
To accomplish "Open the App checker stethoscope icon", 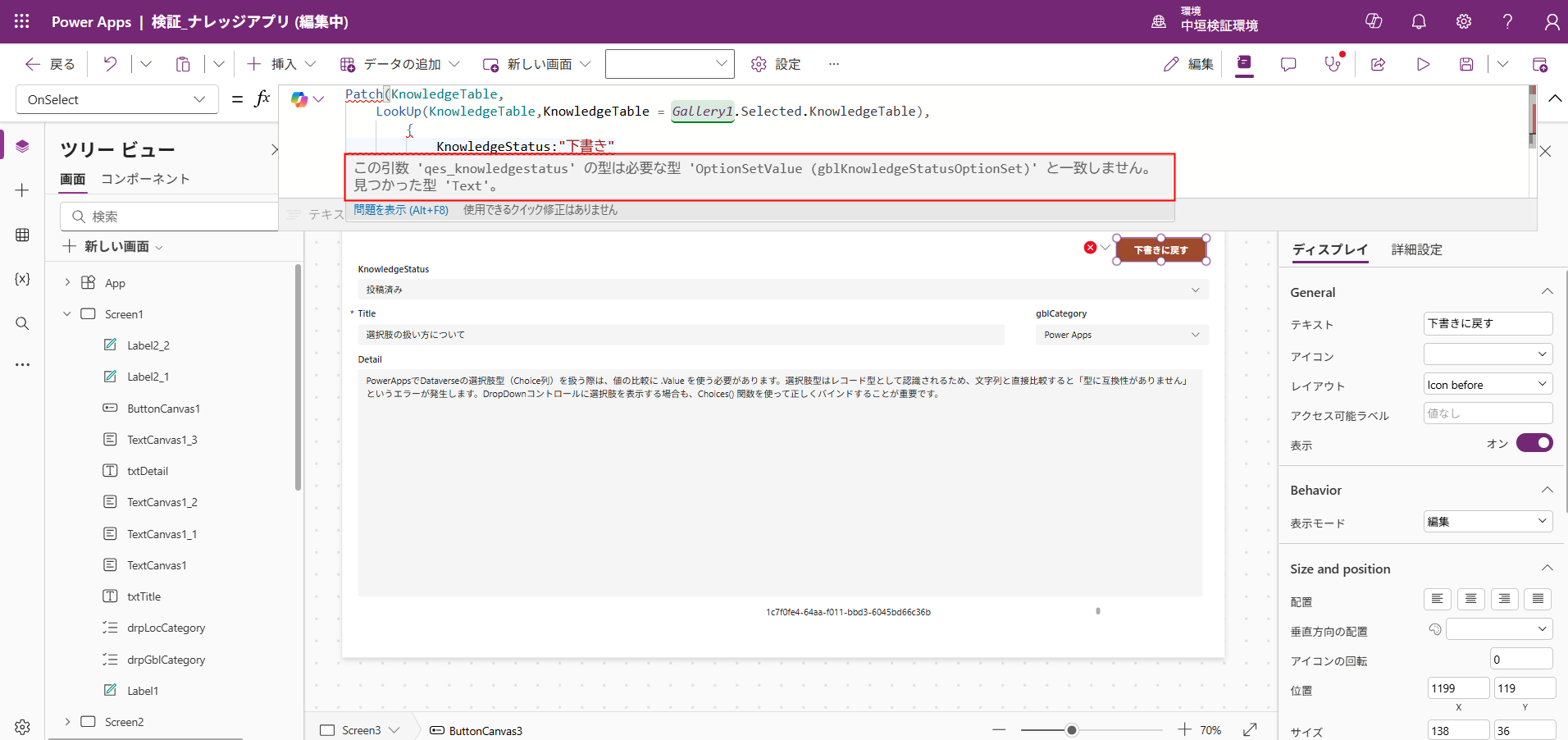I will [1333, 64].
